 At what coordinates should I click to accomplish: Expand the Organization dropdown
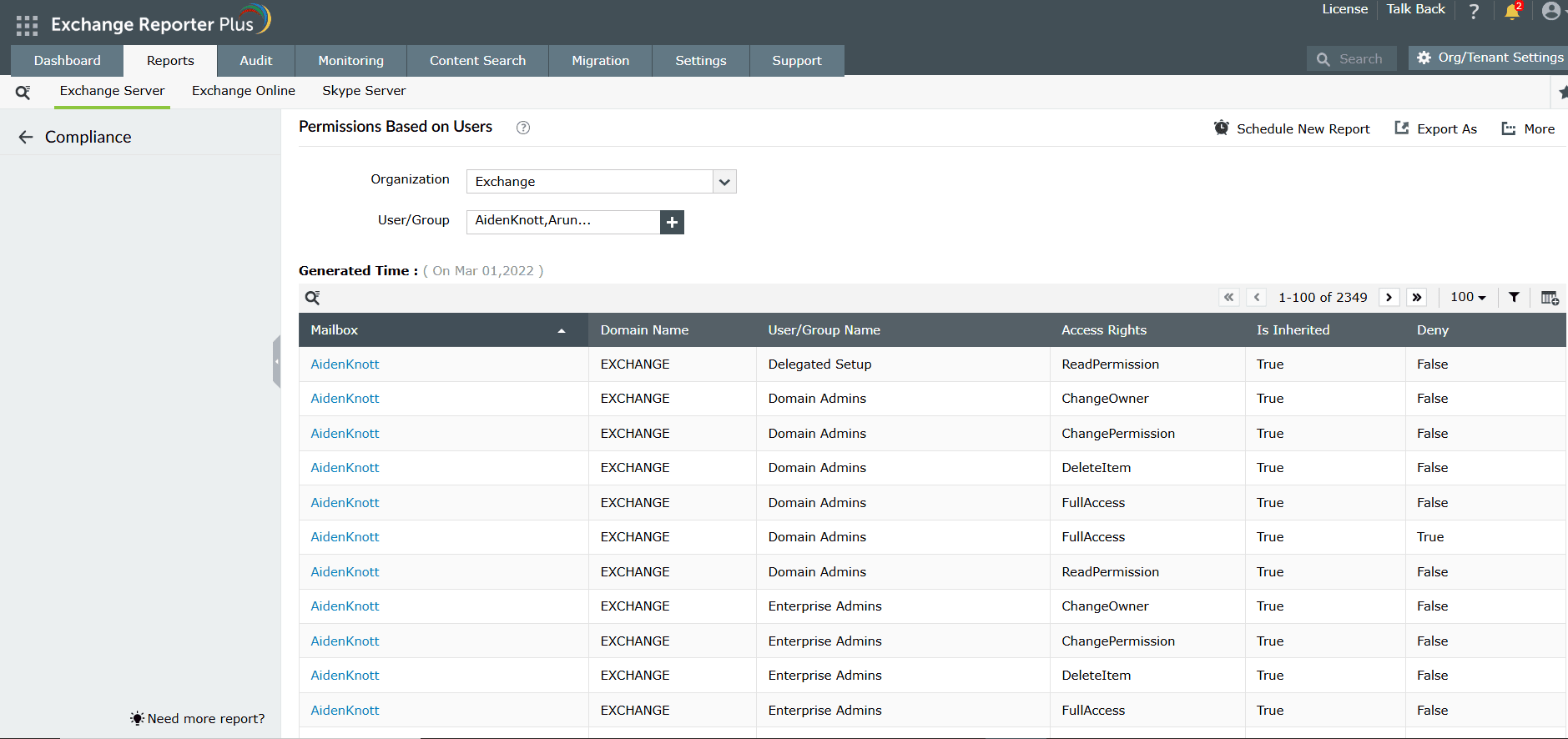[x=724, y=182]
